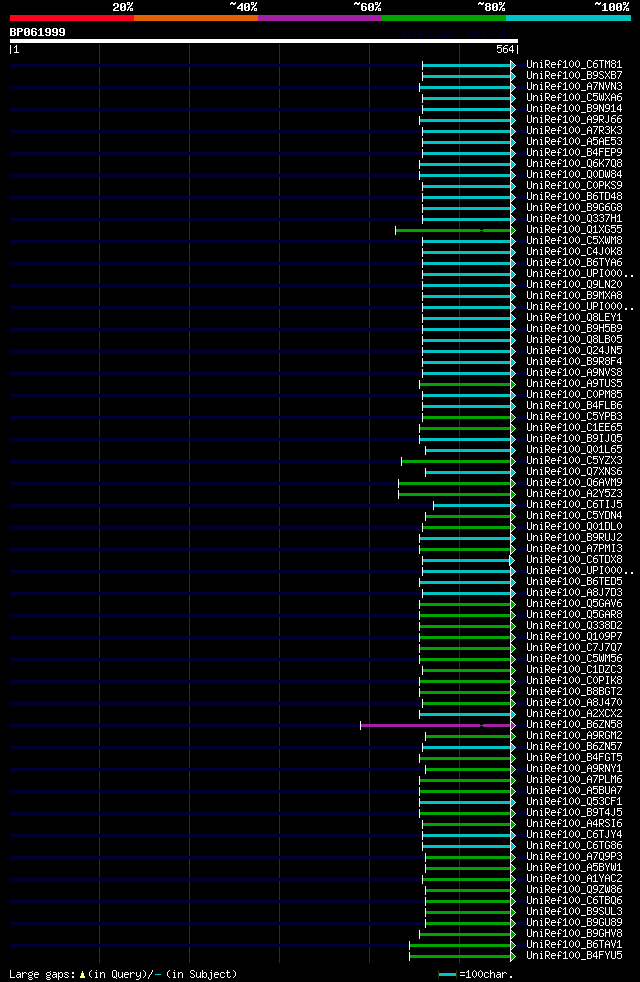Screen dimensions: 640x982
Task: Select the UniRef100_Q1XG55 label
Action: (x=574, y=230)
